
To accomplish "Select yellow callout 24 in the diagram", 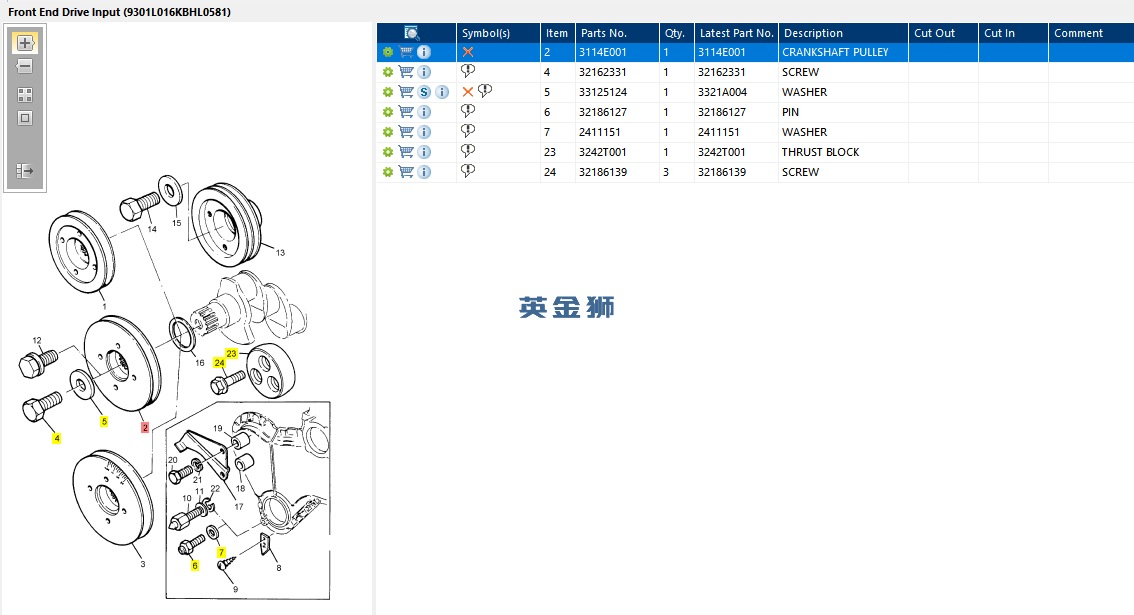I will point(219,362).
